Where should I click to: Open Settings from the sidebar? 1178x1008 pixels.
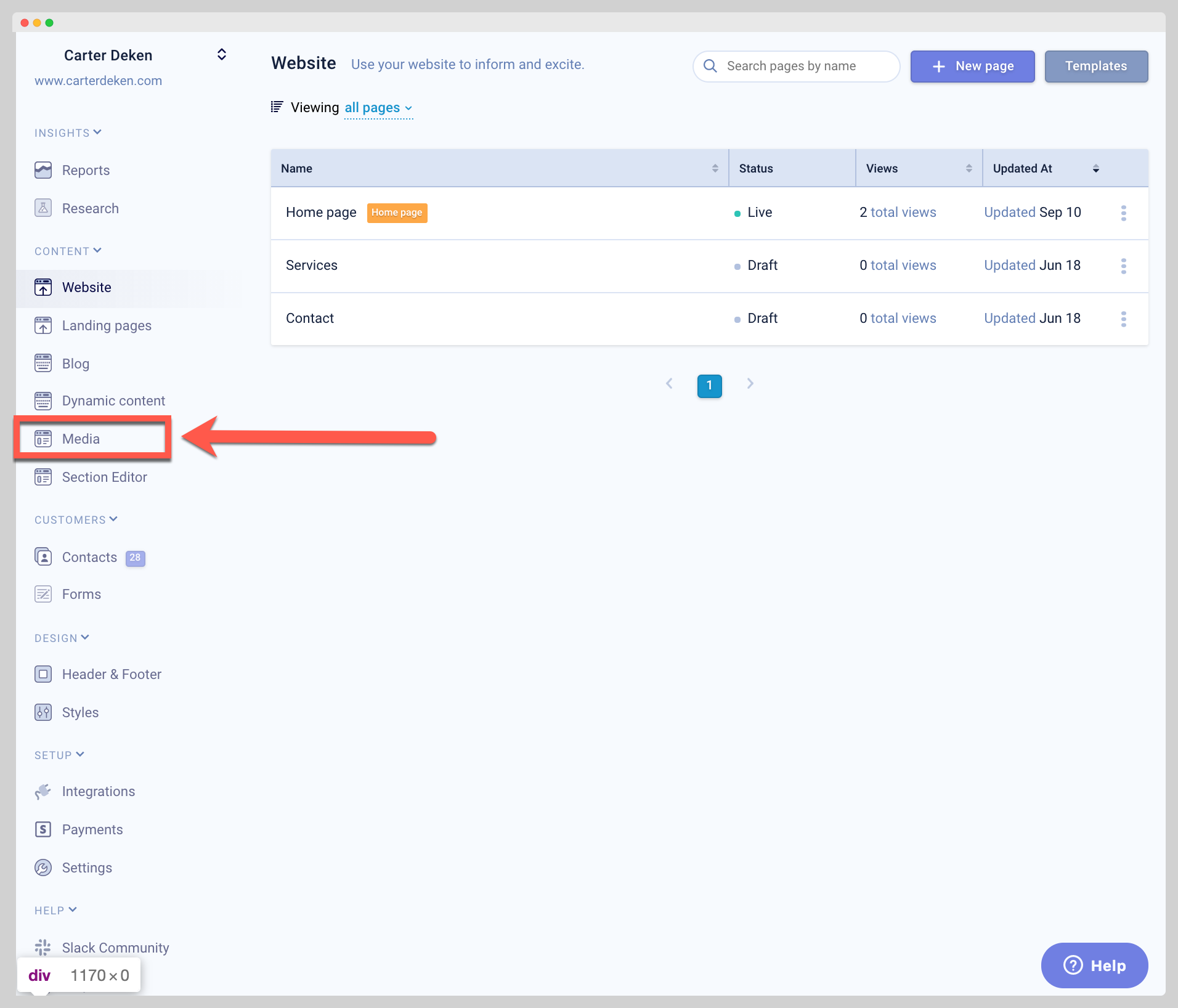click(x=87, y=868)
